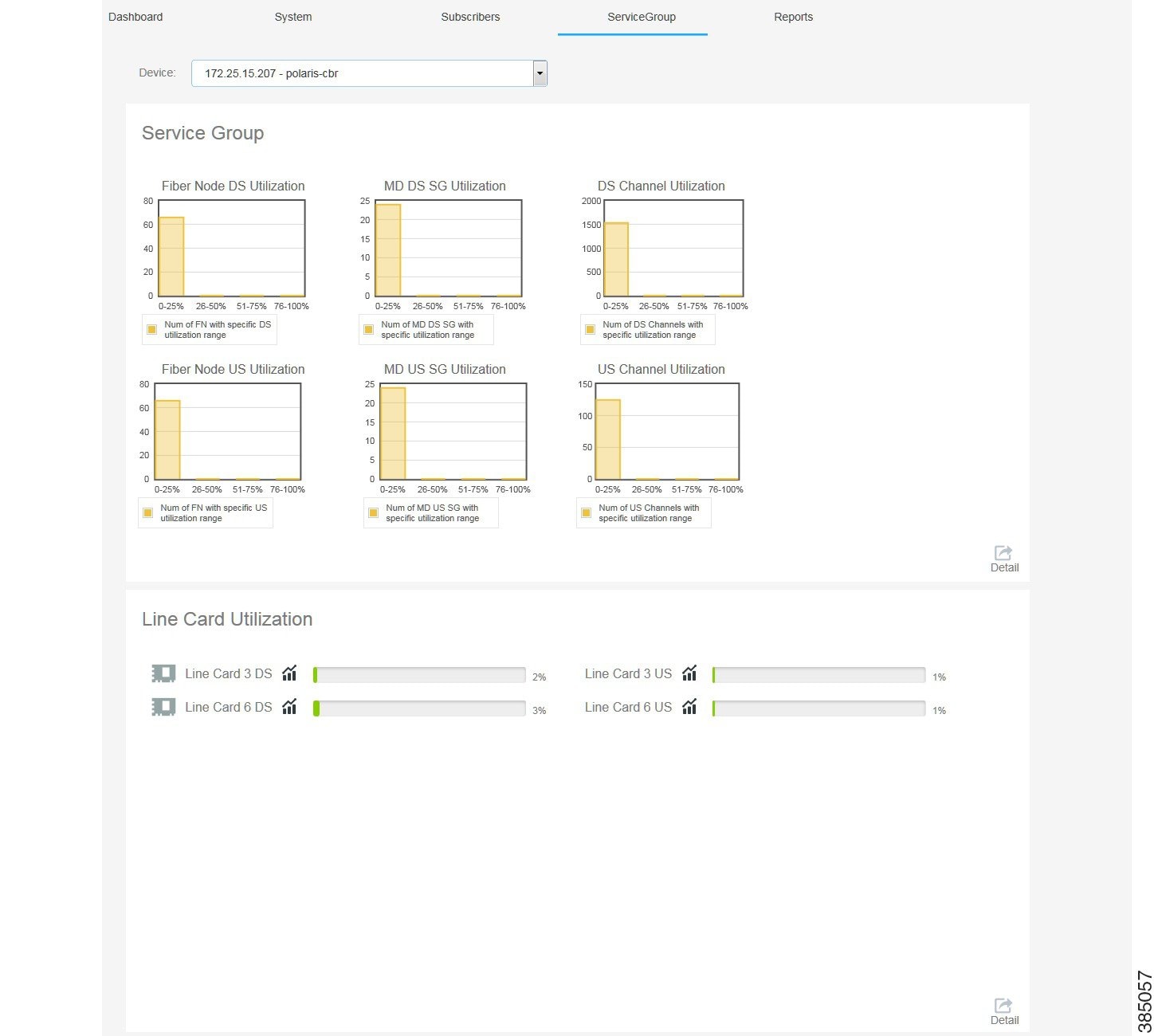
Task: Click the Line Card 3 US utilization progress bar
Action: coord(818,674)
